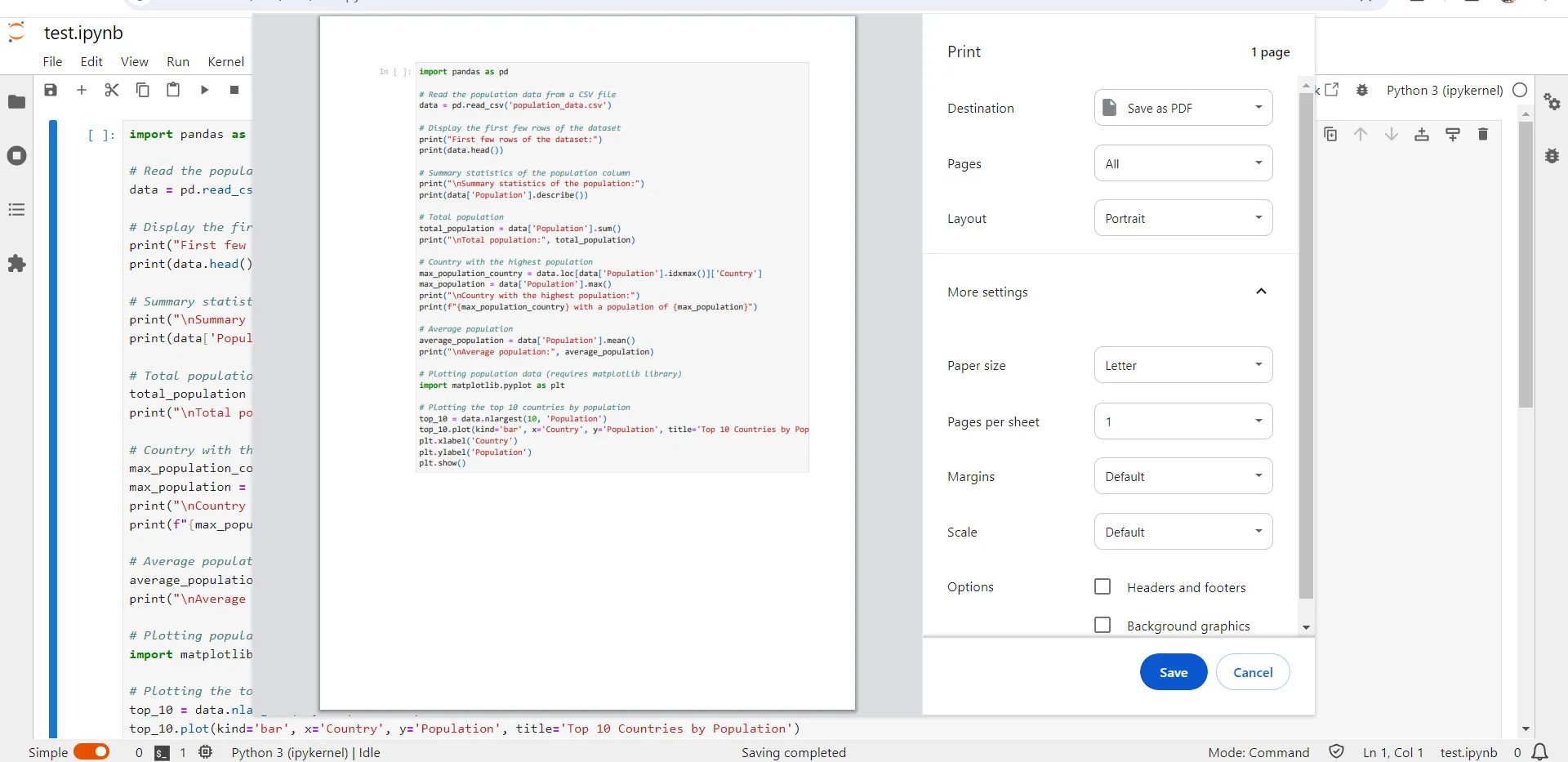
Task: Duplicate the cell with copy icon
Action: [1330, 134]
